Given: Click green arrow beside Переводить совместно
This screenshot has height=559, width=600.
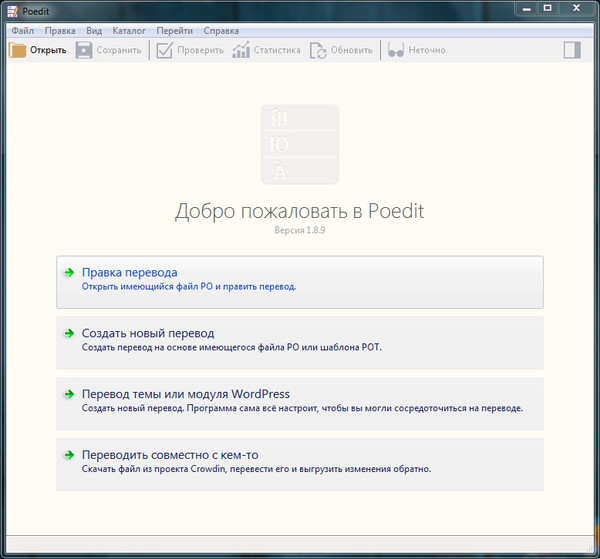Looking at the screenshot, I should [x=69, y=455].
